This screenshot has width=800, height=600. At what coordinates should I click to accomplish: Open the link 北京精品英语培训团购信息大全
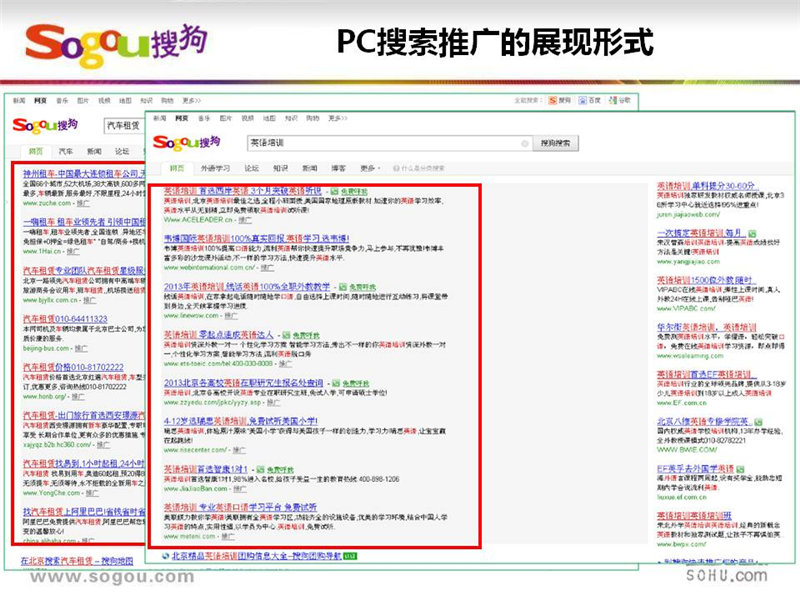[257, 556]
